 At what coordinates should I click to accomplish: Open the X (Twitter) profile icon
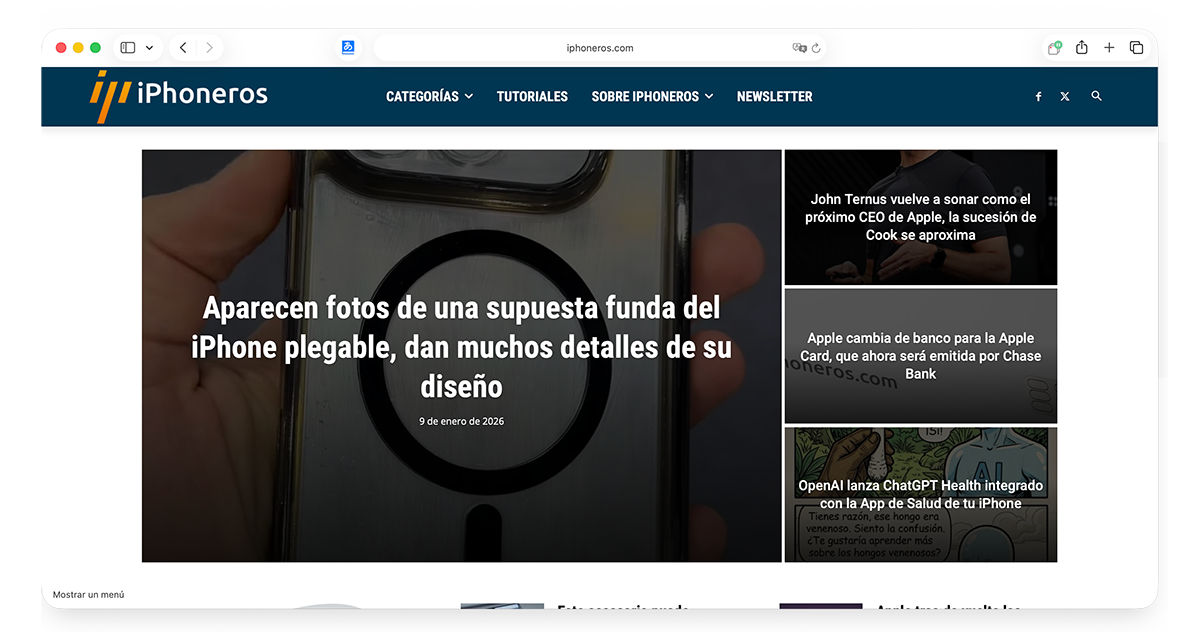click(x=1064, y=96)
